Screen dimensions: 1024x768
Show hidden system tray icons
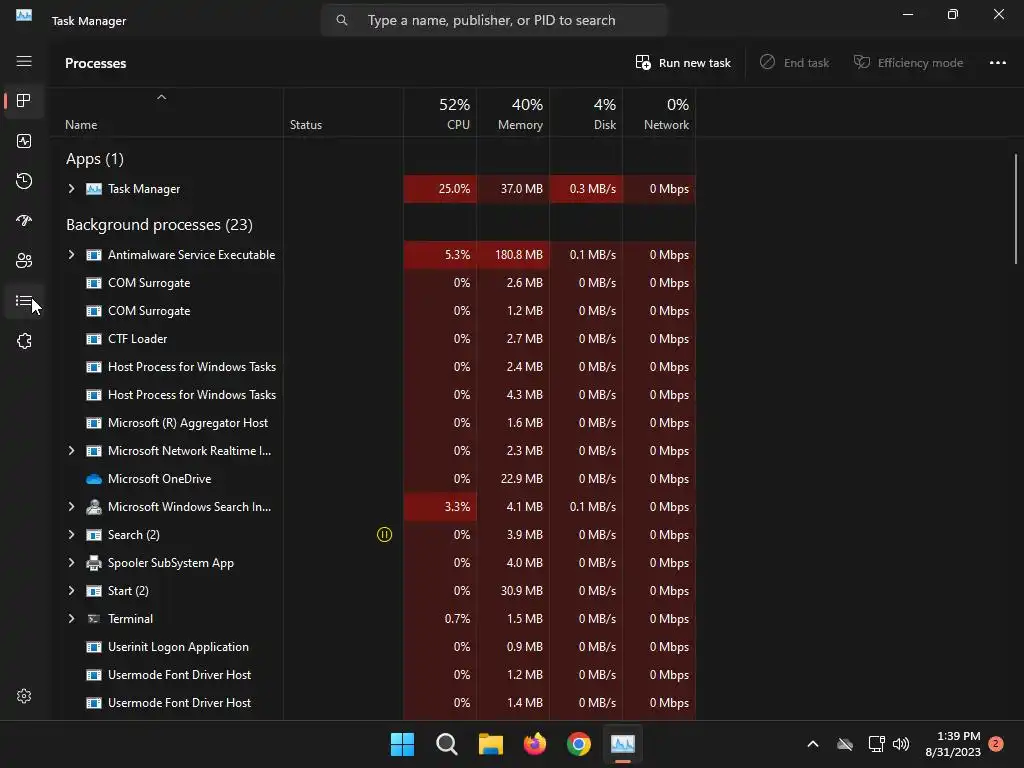(x=813, y=744)
